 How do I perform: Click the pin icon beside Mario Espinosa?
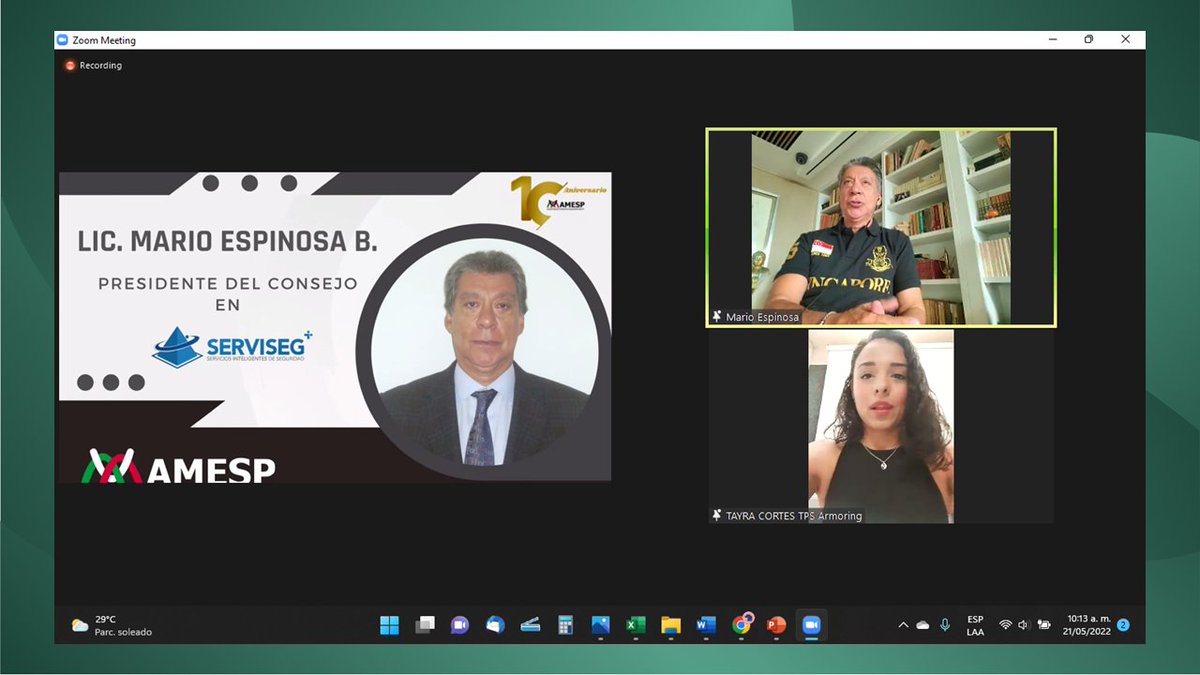tap(717, 316)
